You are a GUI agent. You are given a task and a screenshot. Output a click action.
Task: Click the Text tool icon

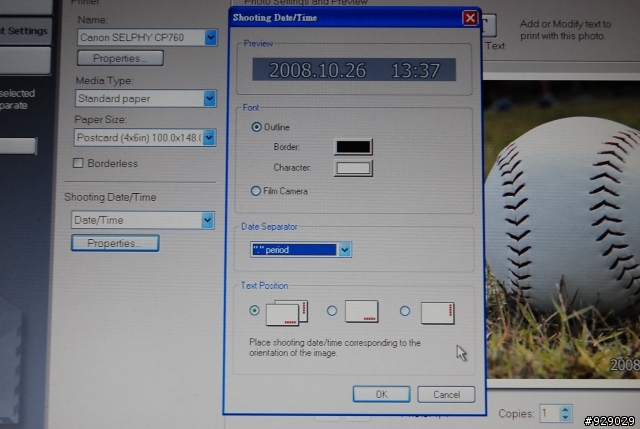pyautogui.click(x=489, y=26)
